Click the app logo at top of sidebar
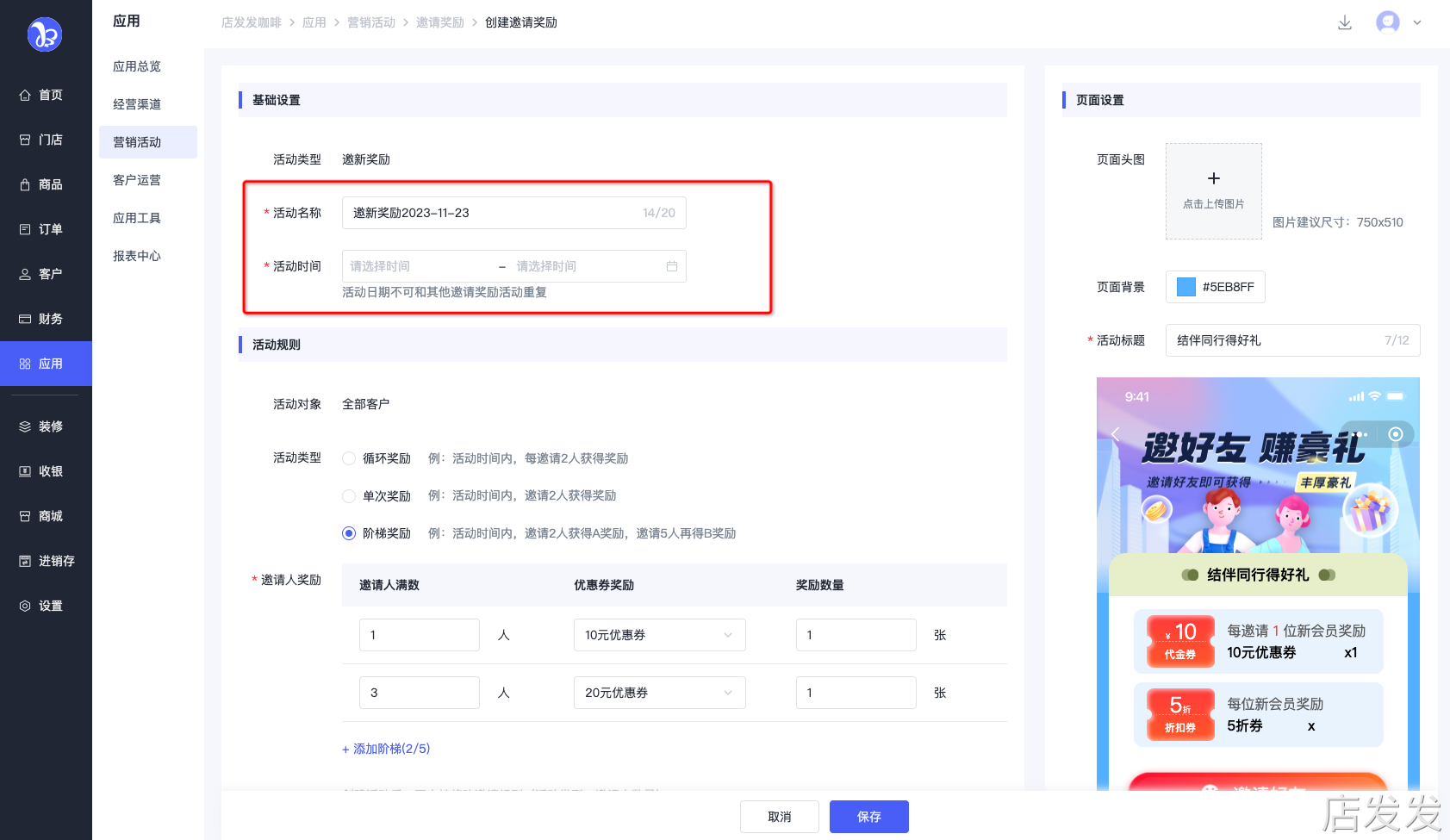The width and height of the screenshot is (1450, 840). click(45, 34)
